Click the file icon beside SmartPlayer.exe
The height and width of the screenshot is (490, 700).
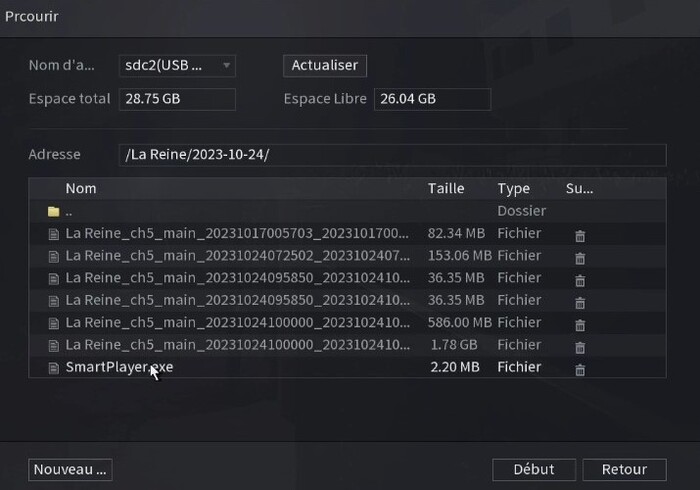[x=54, y=368]
